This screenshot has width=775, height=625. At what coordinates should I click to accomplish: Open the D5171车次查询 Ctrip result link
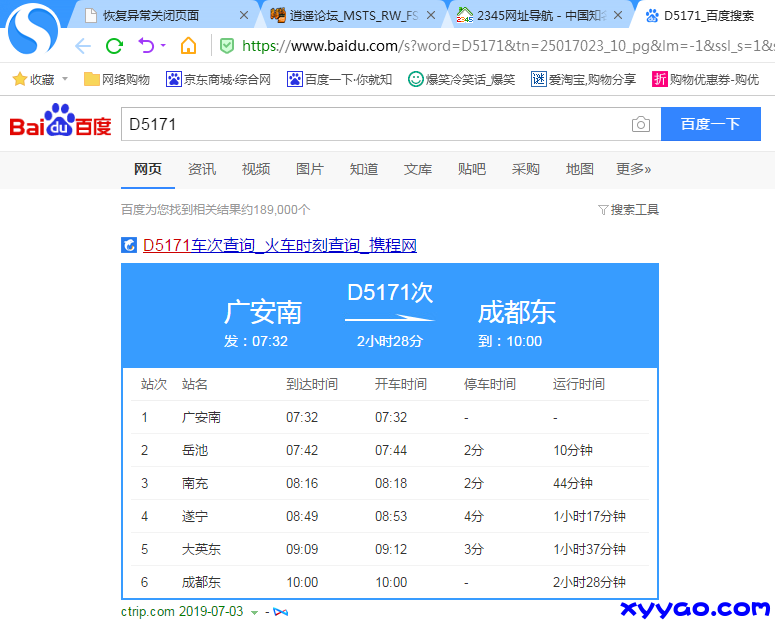279,245
